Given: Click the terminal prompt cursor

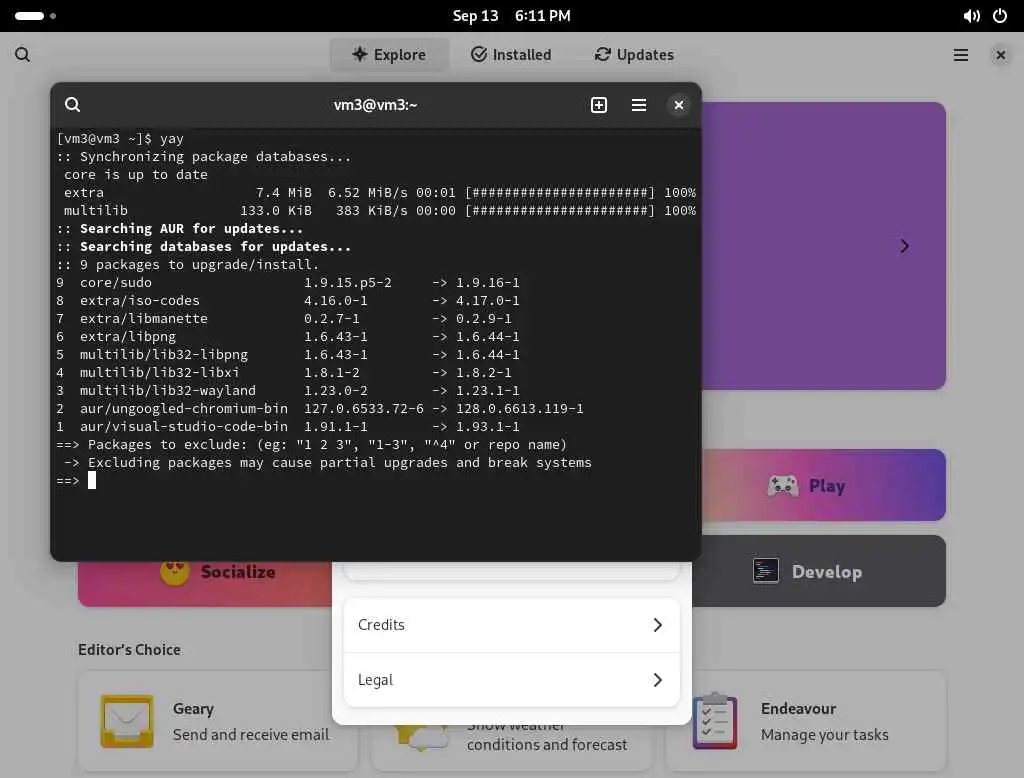Looking at the screenshot, I should tap(92, 480).
